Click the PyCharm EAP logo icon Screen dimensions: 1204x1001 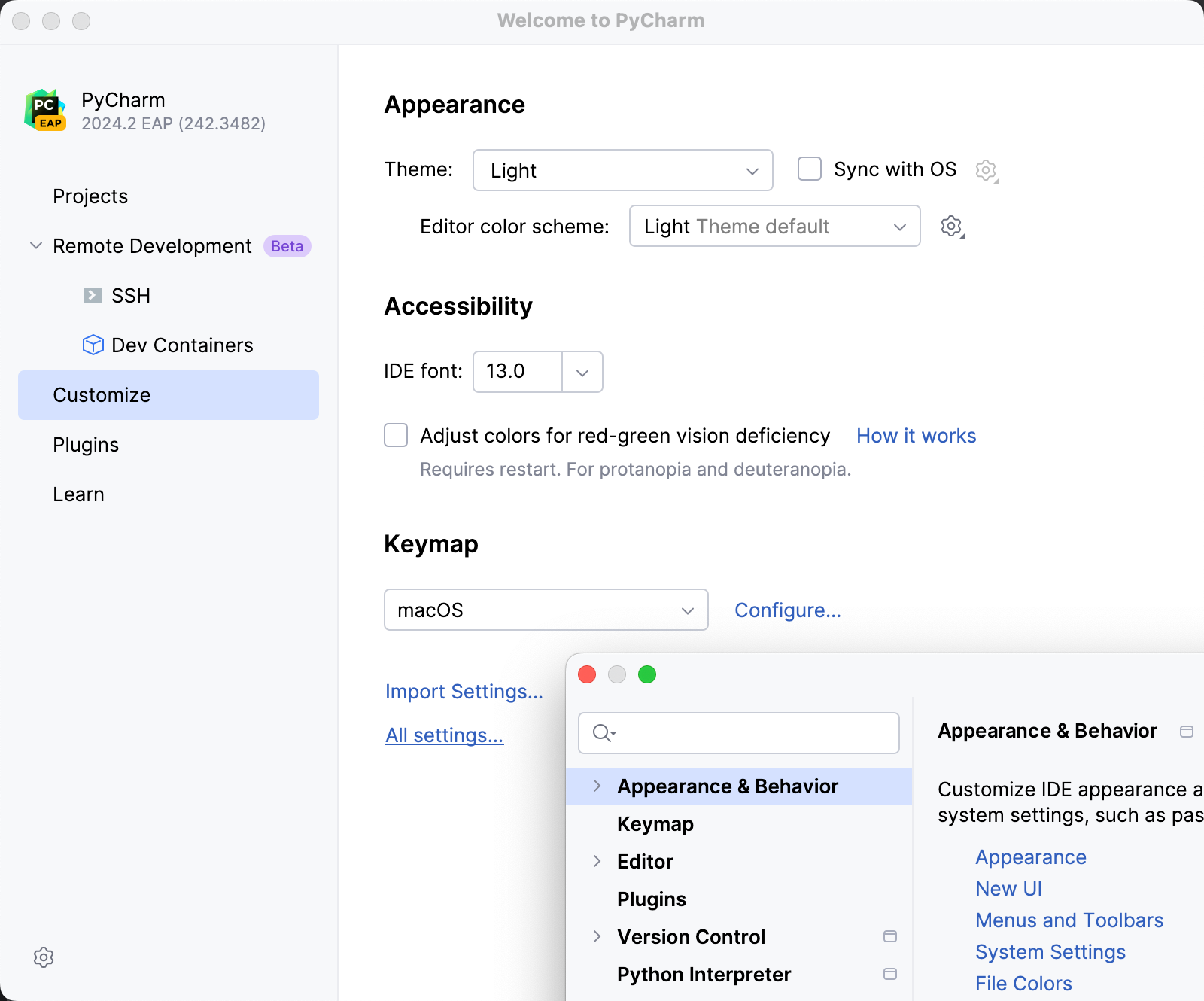[44, 109]
